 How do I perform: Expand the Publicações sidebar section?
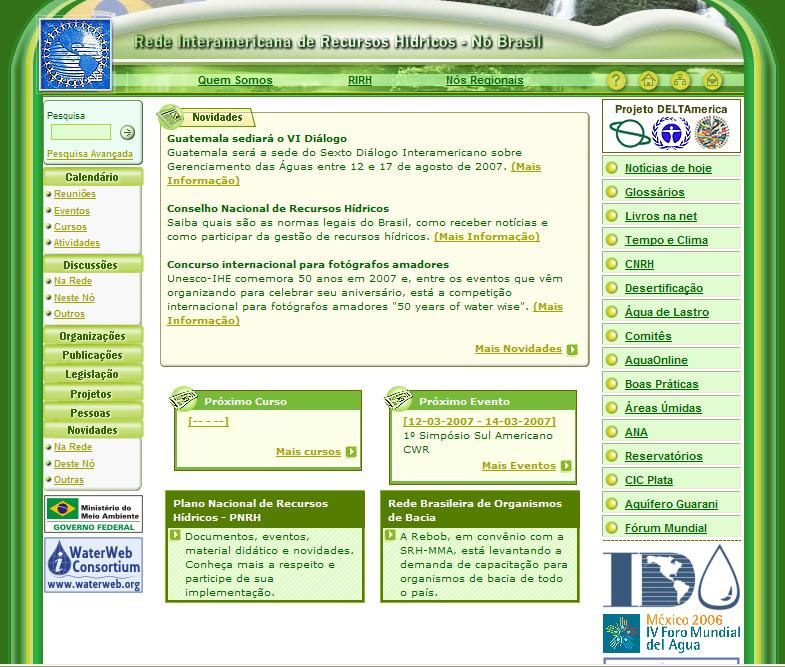pyautogui.click(x=92, y=355)
